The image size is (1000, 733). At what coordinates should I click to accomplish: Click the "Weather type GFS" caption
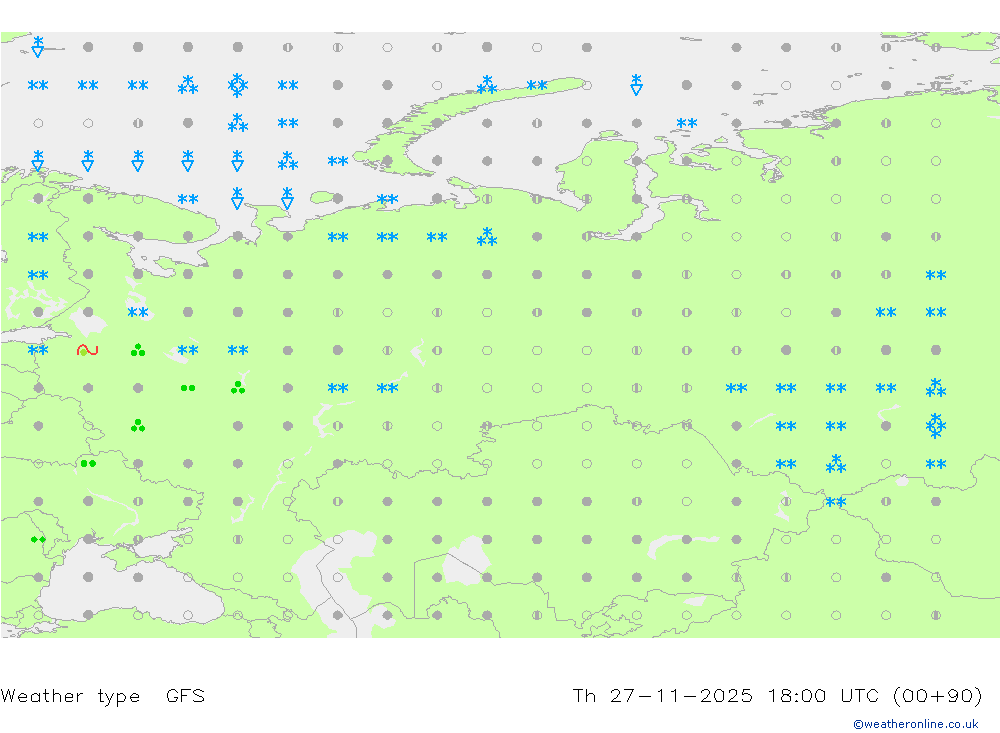point(103,695)
